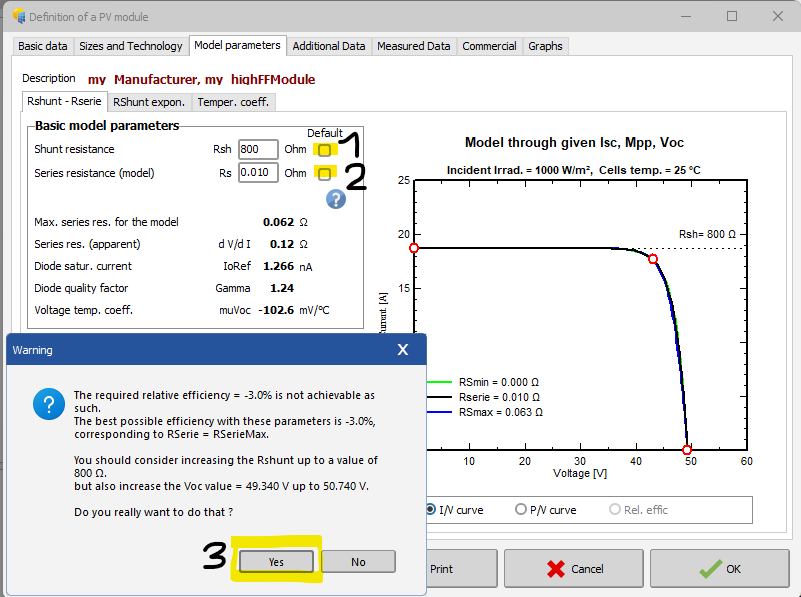801x597 pixels.
Task: Click the Mpp red marker on curve
Action: click(x=653, y=259)
